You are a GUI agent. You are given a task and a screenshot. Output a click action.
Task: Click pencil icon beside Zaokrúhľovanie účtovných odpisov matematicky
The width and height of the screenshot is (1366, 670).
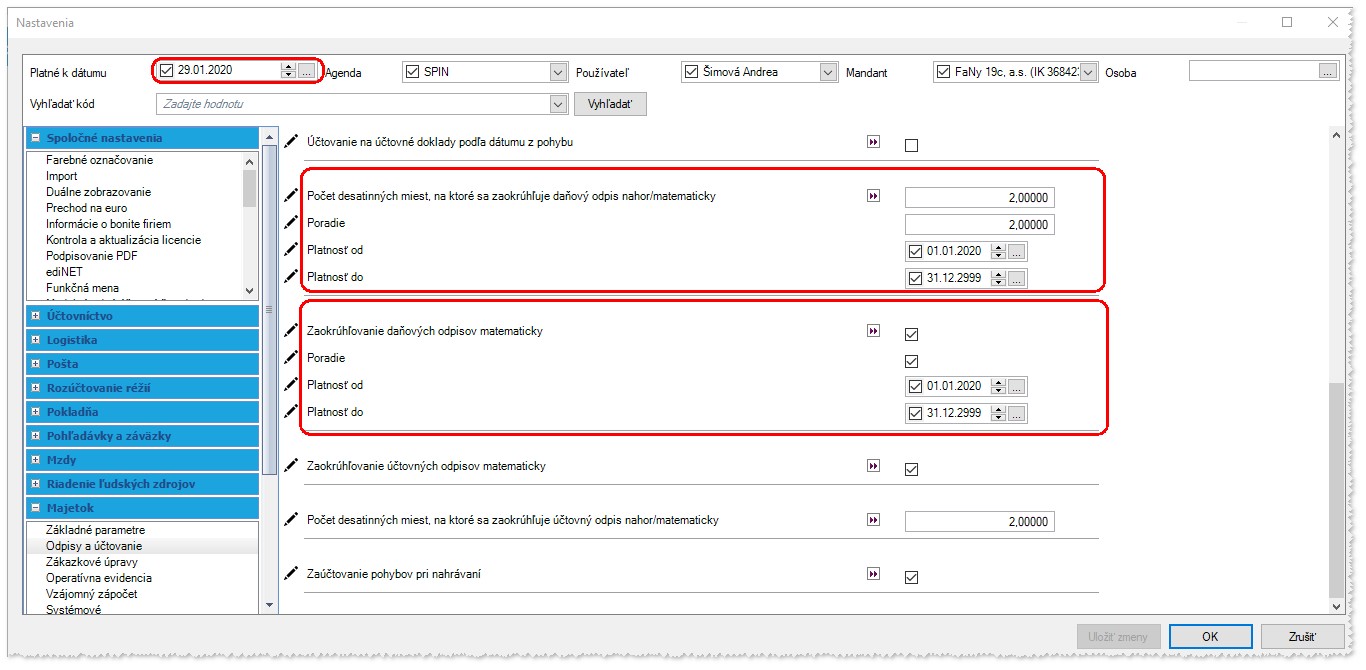tap(291, 466)
